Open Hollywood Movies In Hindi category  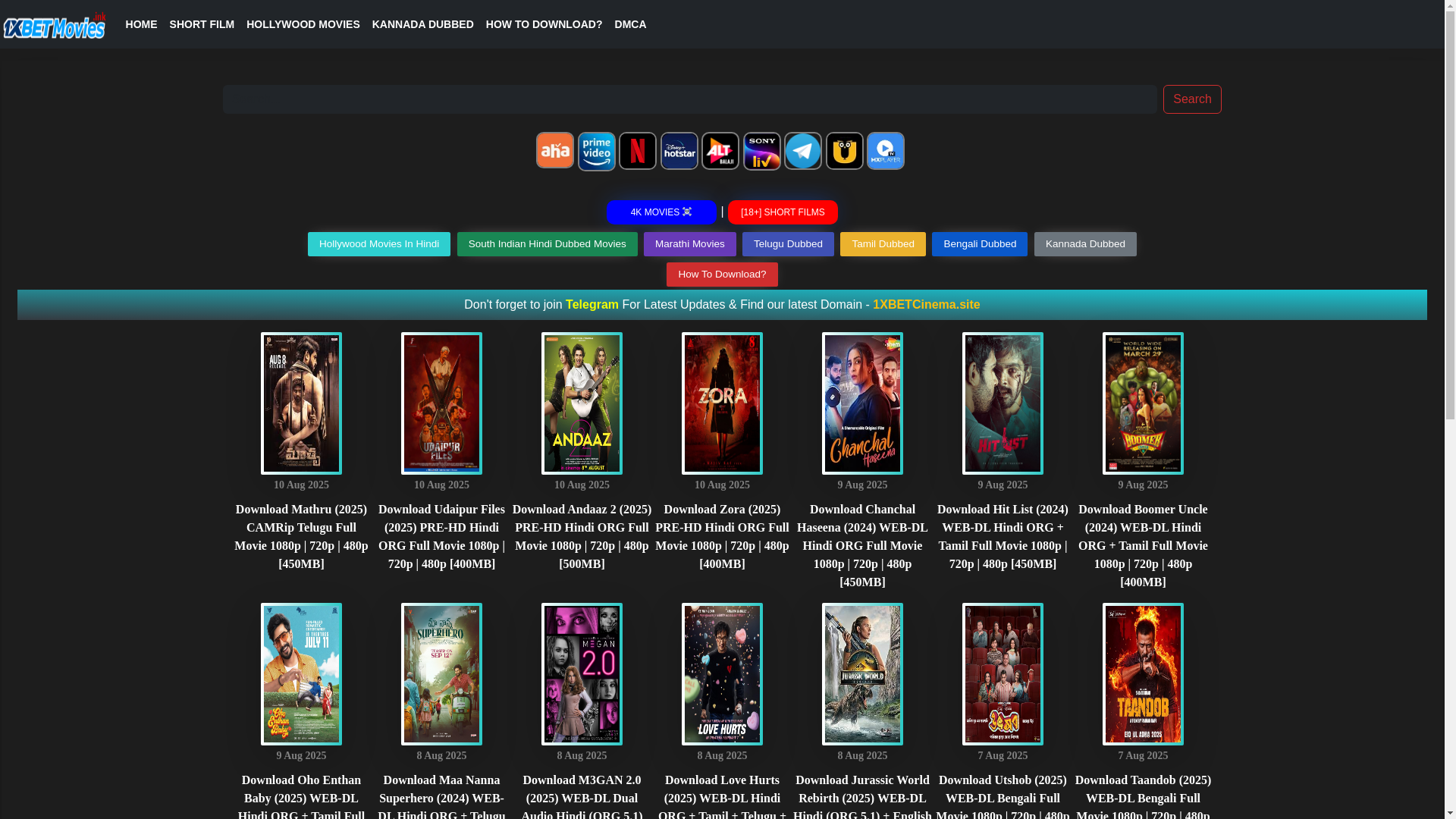379,244
